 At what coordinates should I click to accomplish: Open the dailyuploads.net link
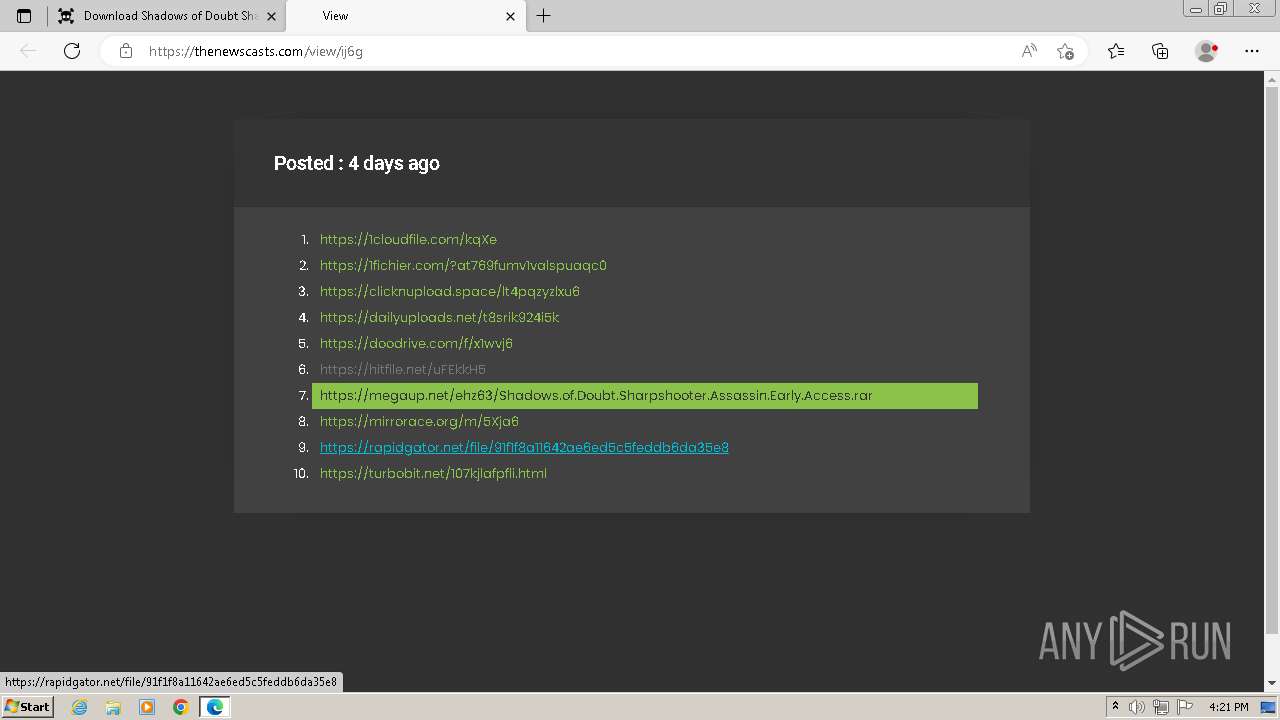tap(439, 318)
